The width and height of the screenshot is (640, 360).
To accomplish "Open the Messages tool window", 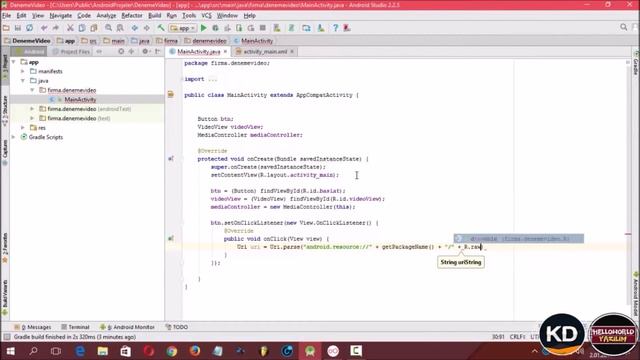I will 33,327.
